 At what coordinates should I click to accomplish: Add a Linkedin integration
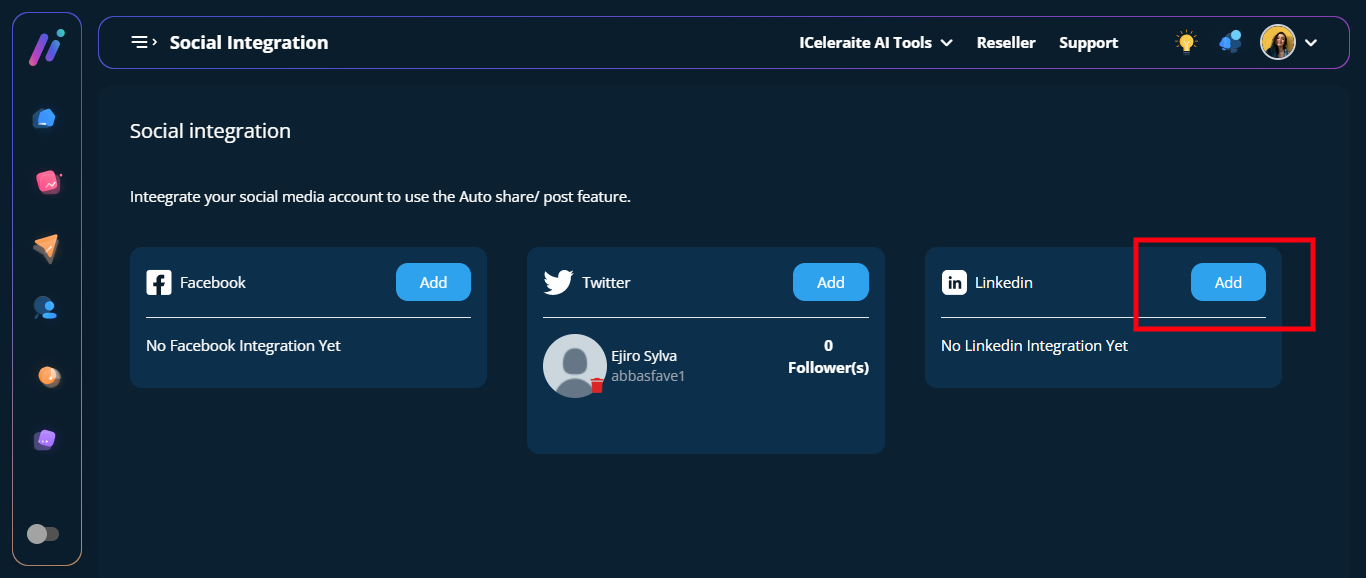[1228, 282]
